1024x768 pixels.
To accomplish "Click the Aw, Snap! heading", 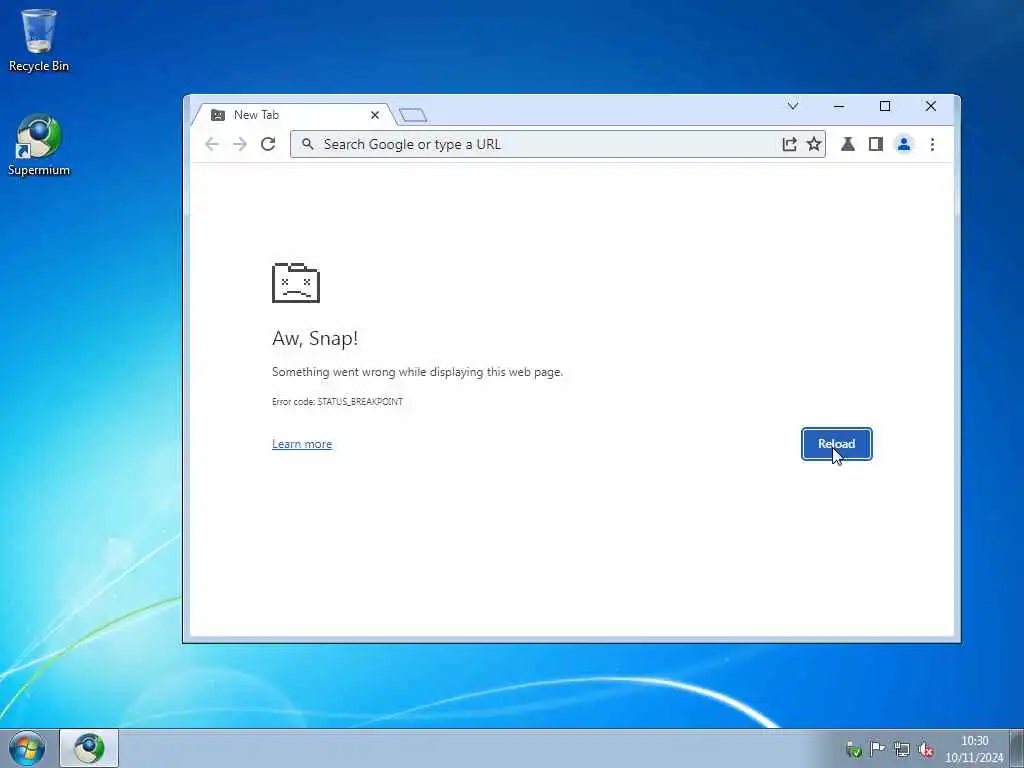I will point(315,338).
